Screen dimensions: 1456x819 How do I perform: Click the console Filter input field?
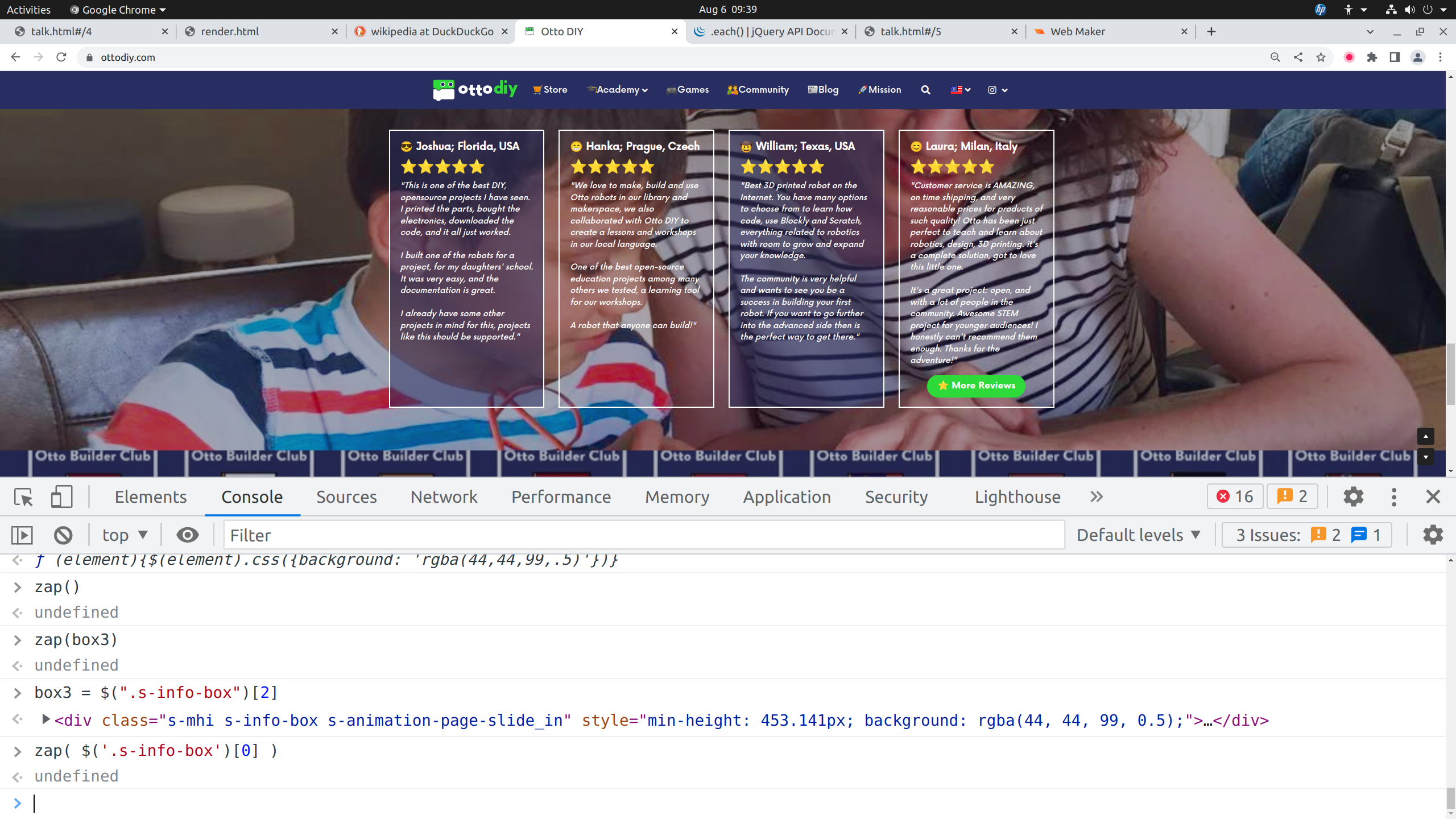[x=643, y=535]
